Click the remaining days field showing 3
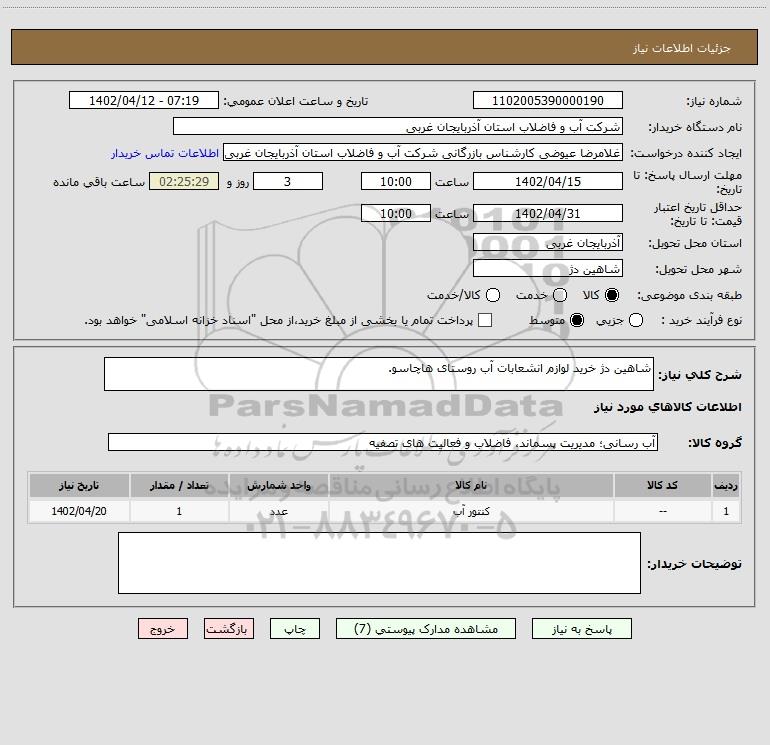The width and height of the screenshot is (770, 745). point(288,181)
